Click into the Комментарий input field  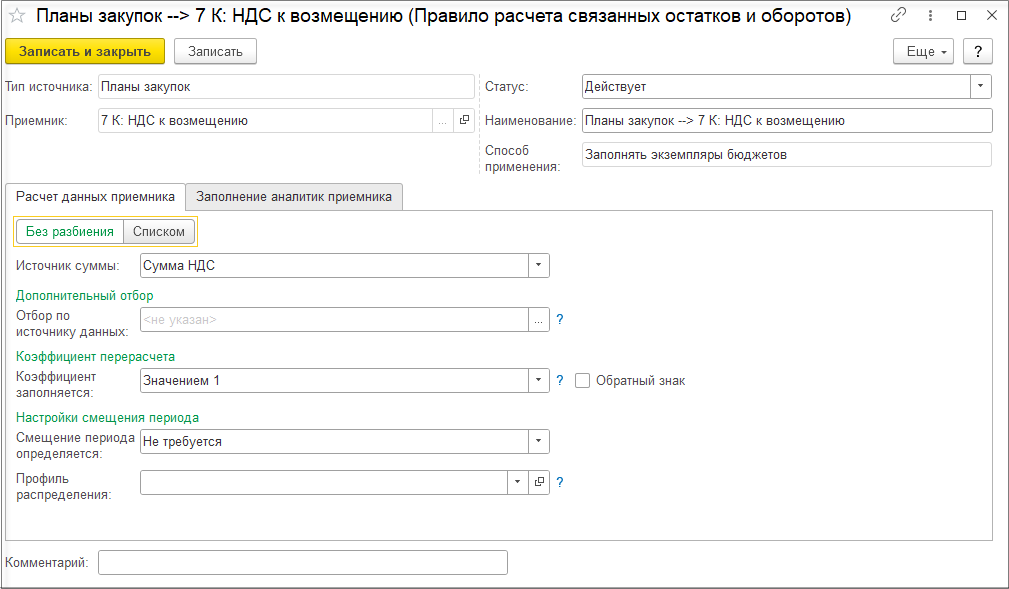(x=302, y=563)
